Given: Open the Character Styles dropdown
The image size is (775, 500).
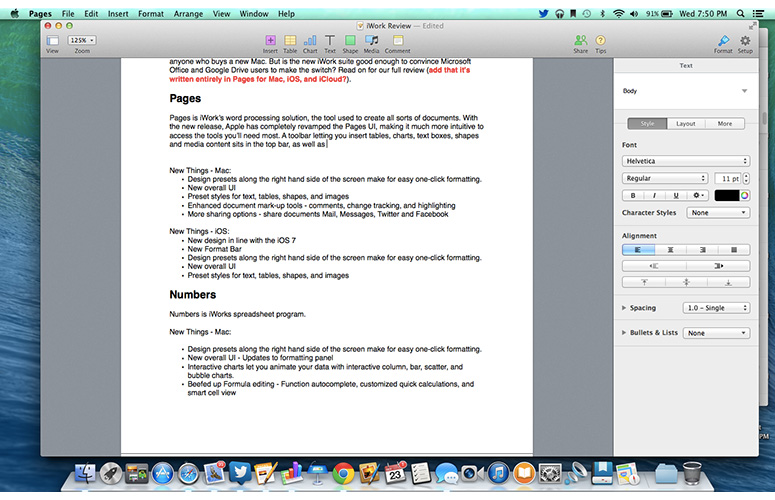Looking at the screenshot, I should [x=718, y=212].
